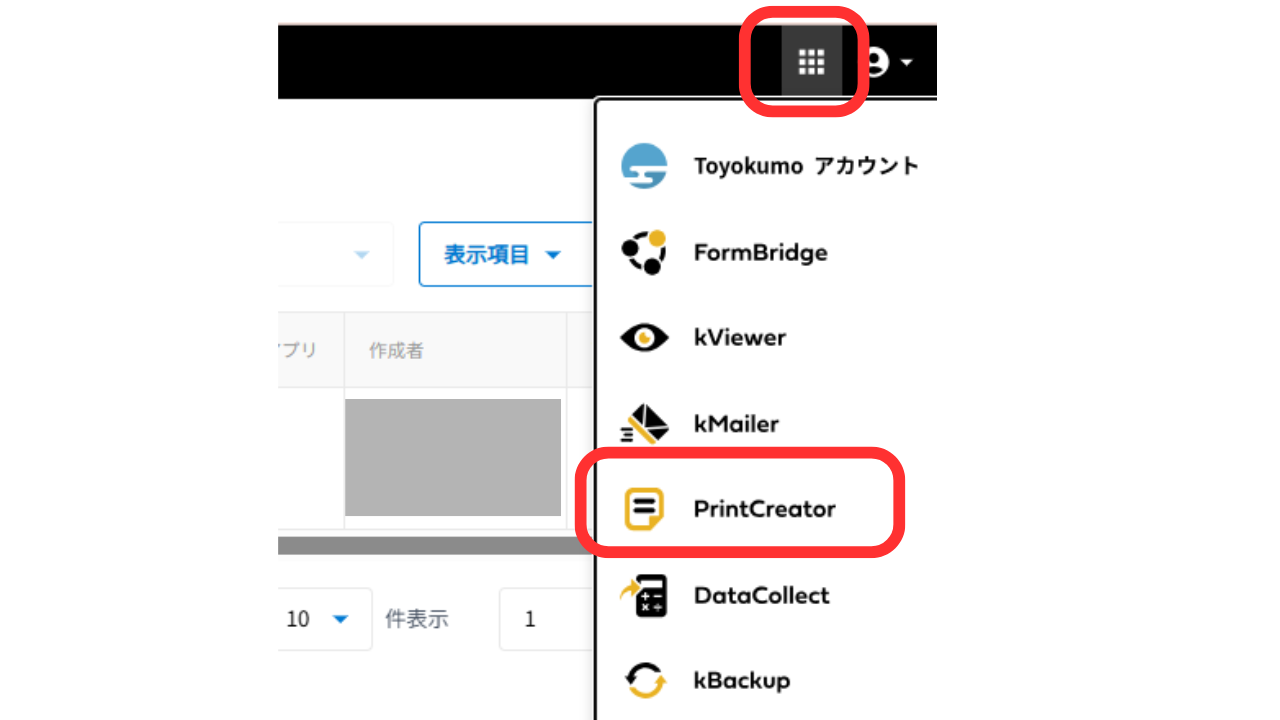1280x720 pixels.
Task: Click the kViewer eye icon
Action: 644,338
